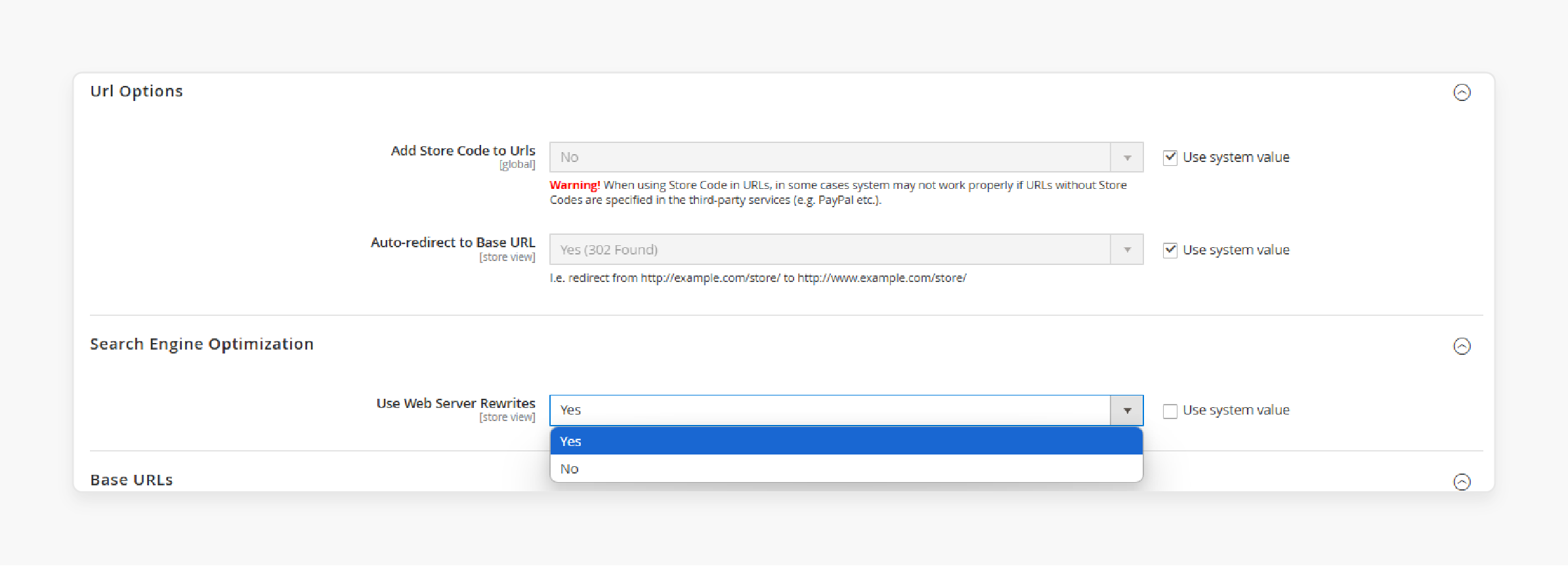Open the Auto-redirect to Base URL dropdown
This screenshot has height=566, width=1568.
(846, 250)
